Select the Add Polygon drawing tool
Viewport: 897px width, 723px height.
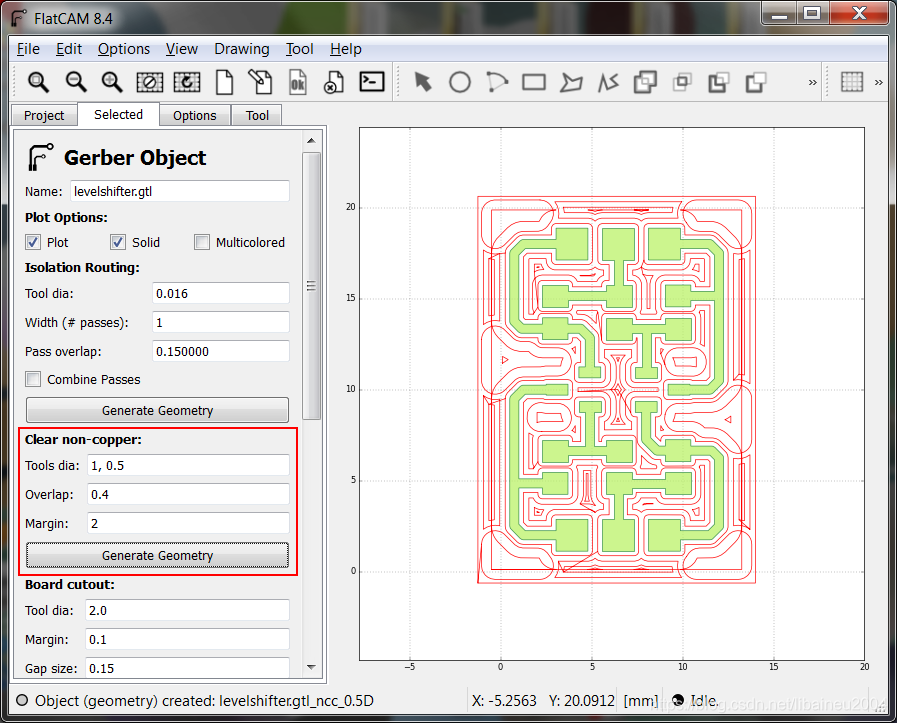pyautogui.click(x=571, y=82)
